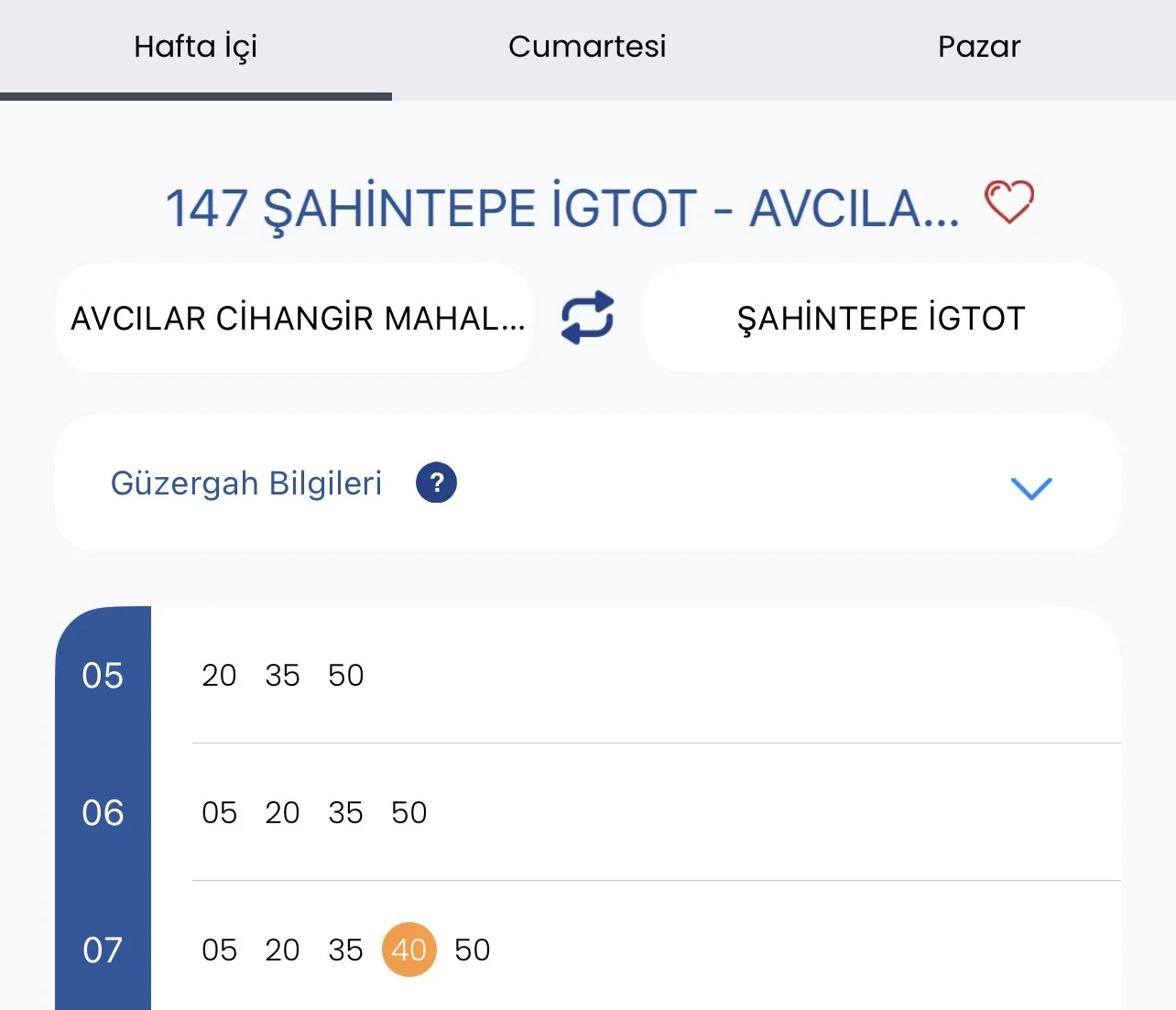Switch to the Cumartesi tab
Image resolution: width=1176 pixels, height=1010 pixels.
pyautogui.click(x=587, y=47)
